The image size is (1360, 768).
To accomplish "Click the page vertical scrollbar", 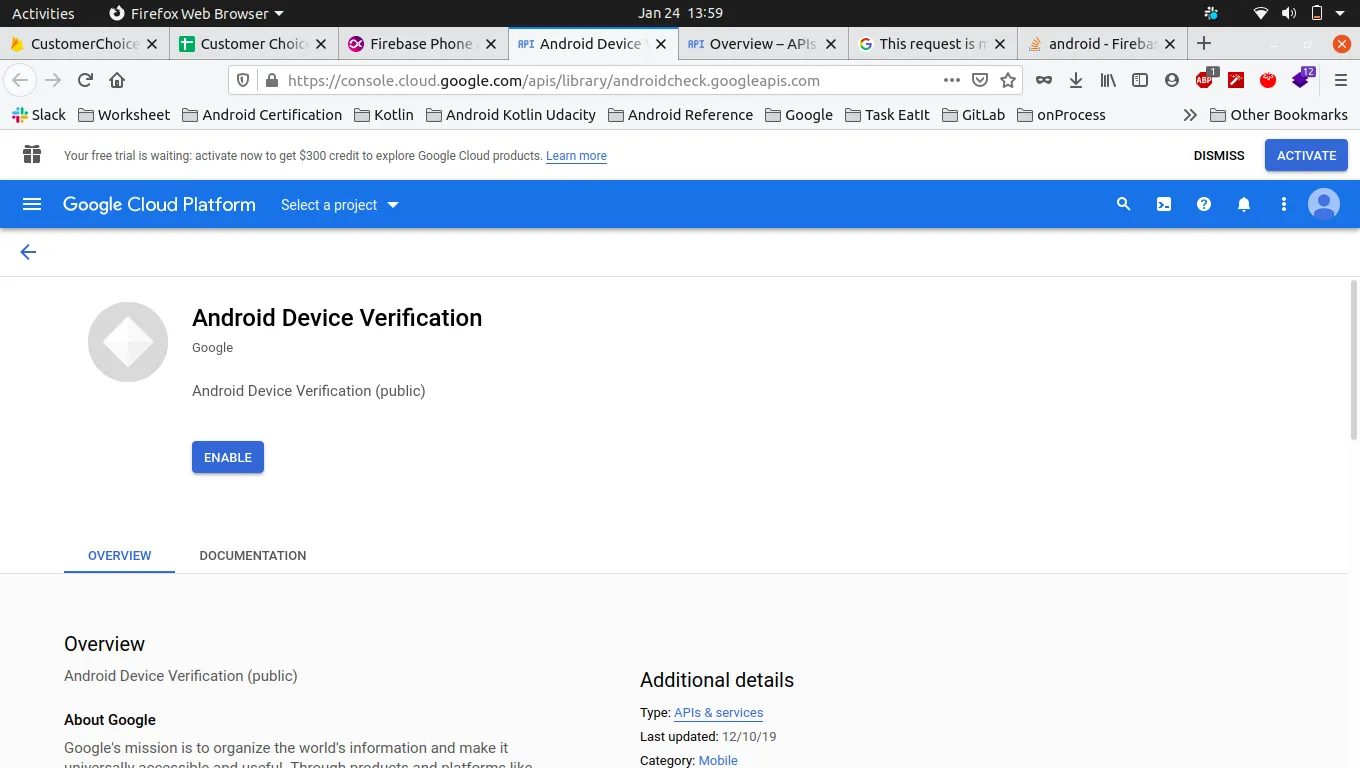I will 1355,360.
